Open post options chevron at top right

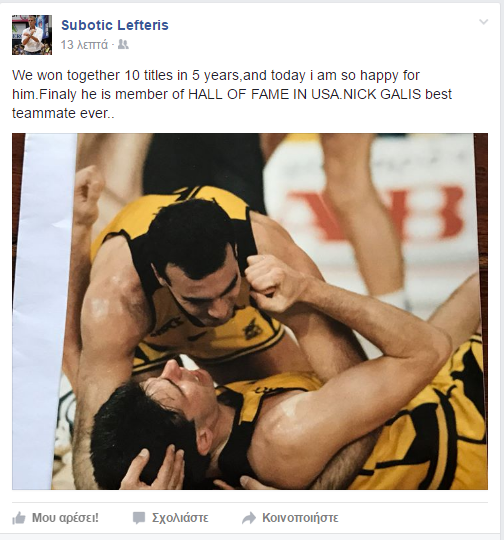tap(484, 22)
